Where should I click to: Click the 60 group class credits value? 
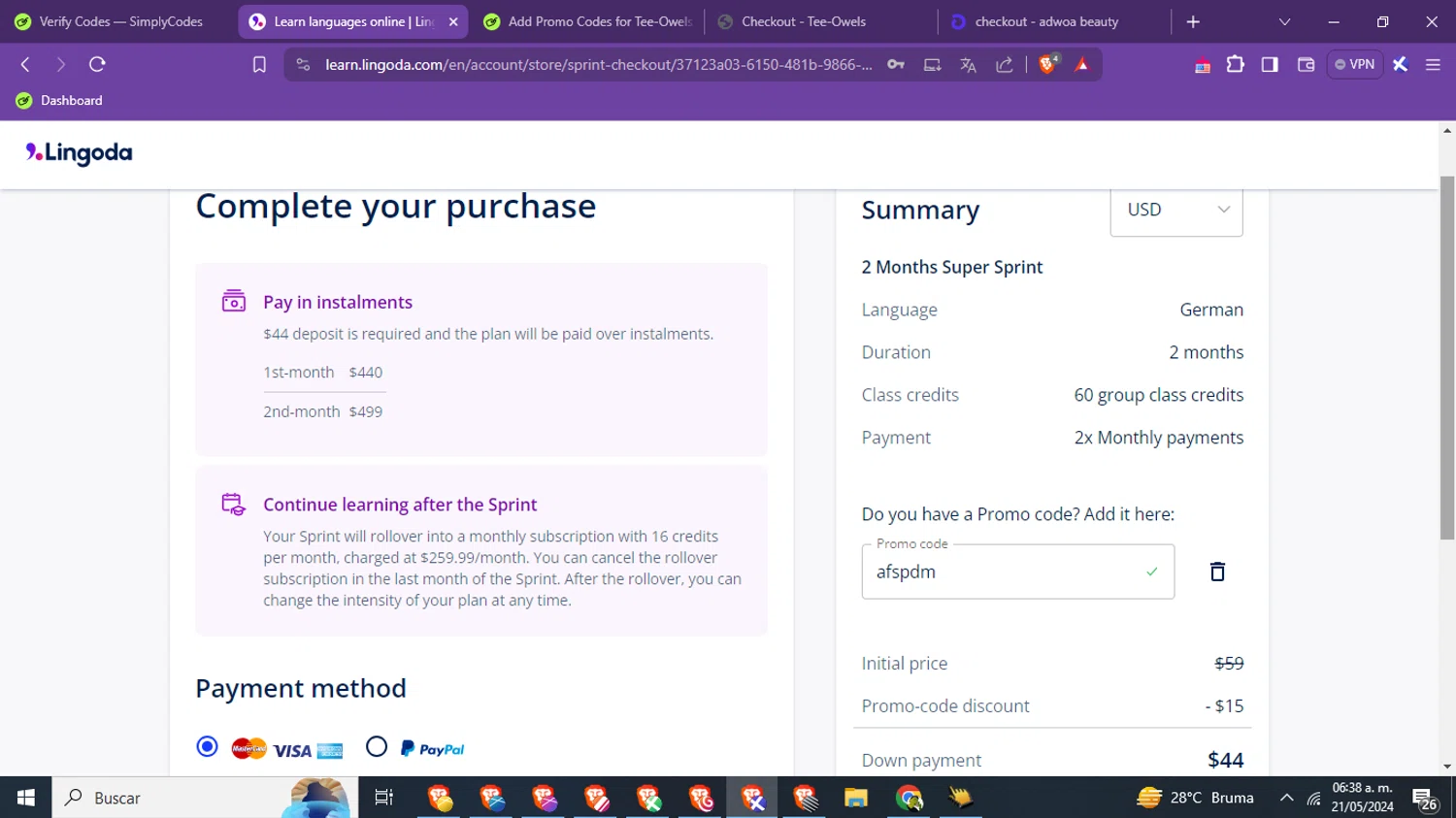click(1158, 395)
